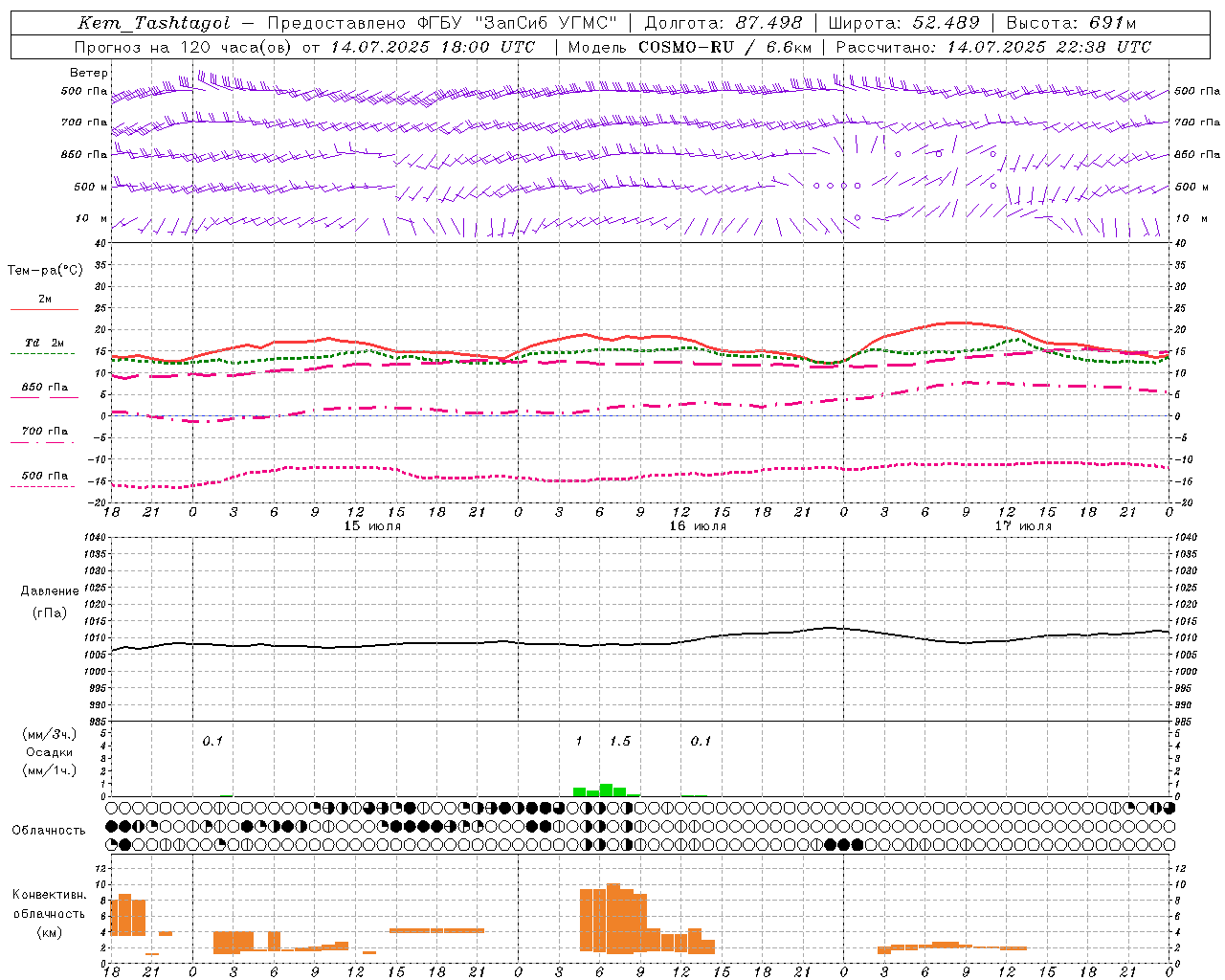Select the "Td 2м" dew point legend entry
The image size is (1225, 980).
44,343
